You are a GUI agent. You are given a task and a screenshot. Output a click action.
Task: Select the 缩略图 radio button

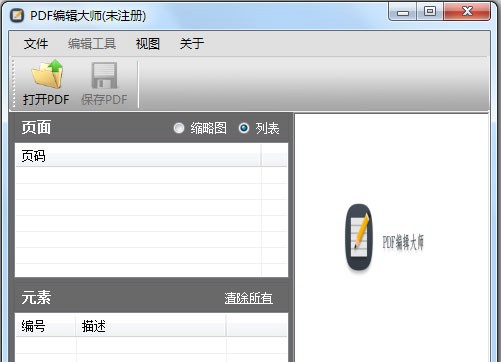pos(179,128)
